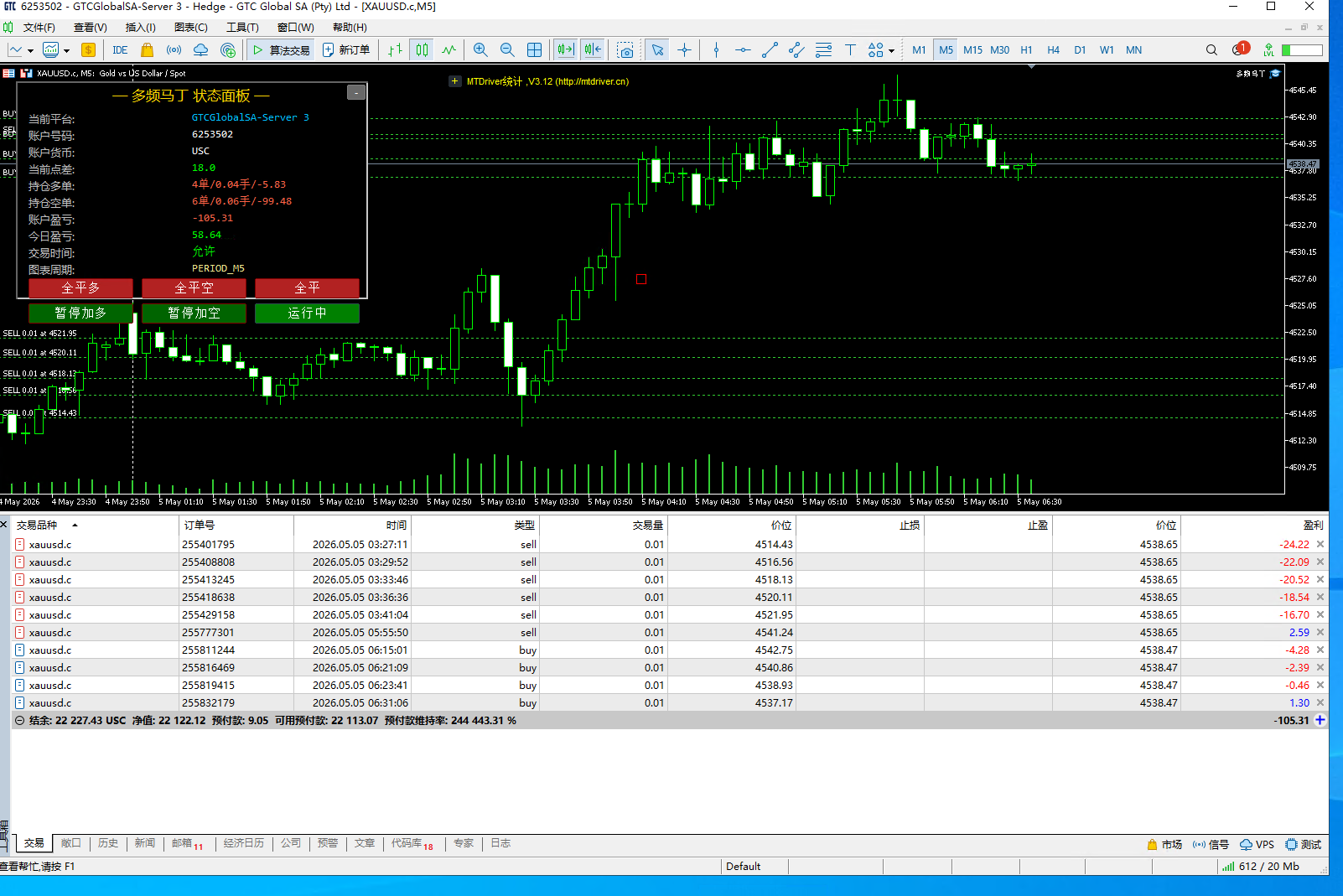
Task: Switch chart to line chart
Action: tap(449, 50)
